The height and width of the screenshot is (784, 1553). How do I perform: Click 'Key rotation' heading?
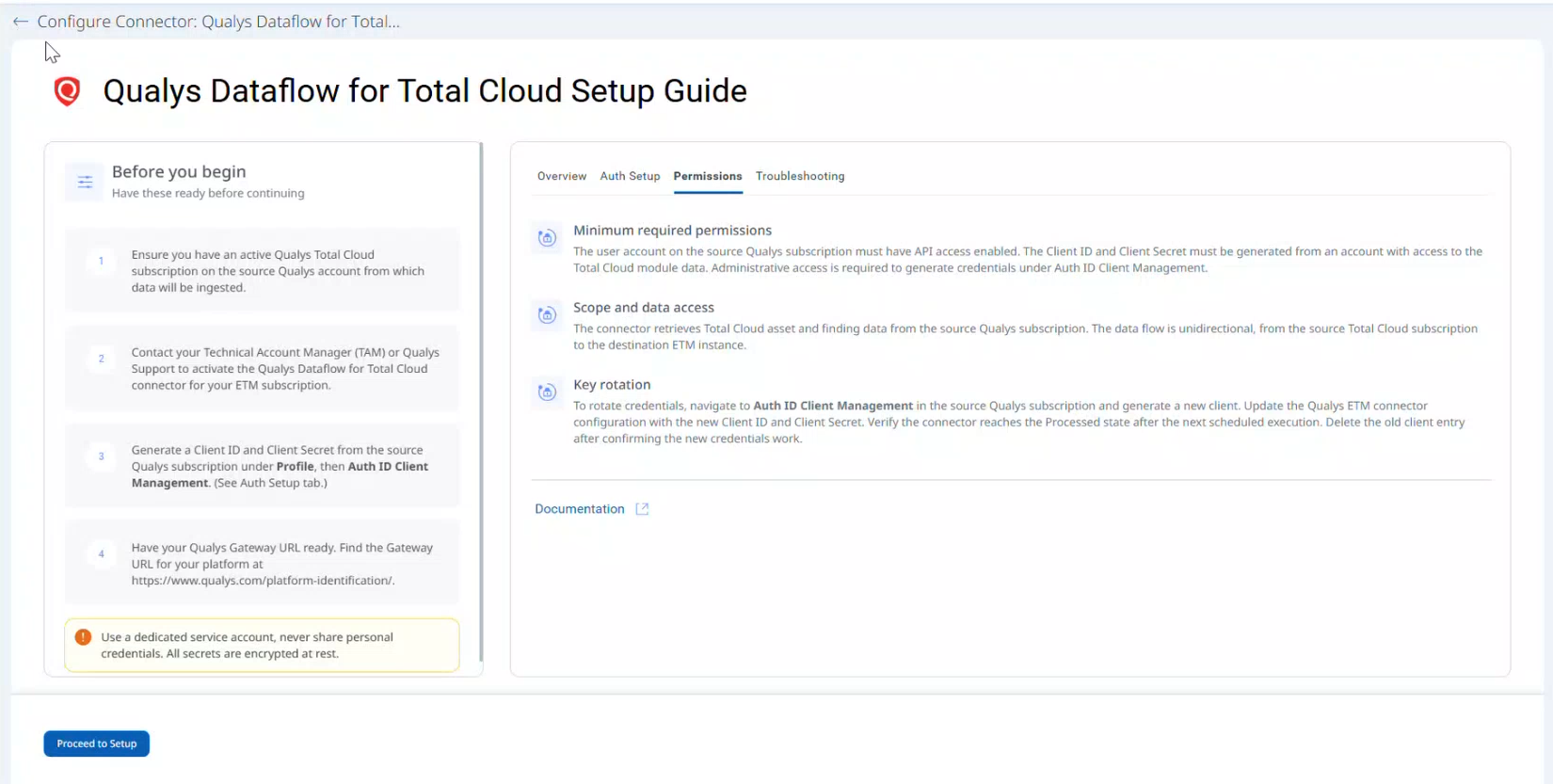[x=612, y=385]
